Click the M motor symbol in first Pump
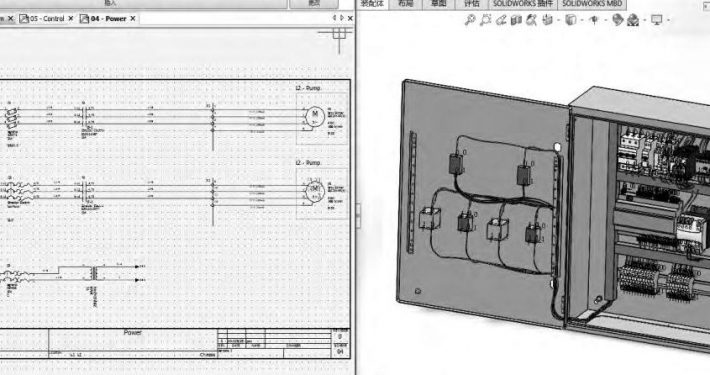 pyautogui.click(x=315, y=116)
